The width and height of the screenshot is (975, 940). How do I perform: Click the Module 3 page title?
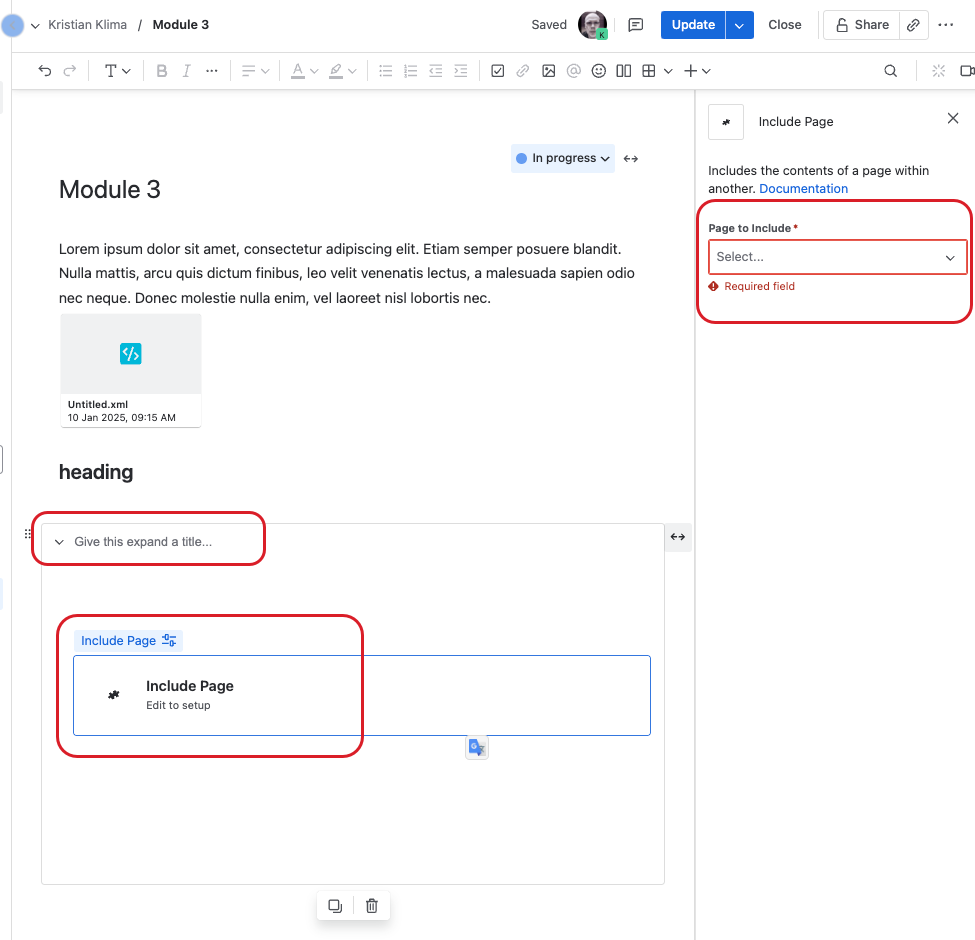tap(109, 190)
